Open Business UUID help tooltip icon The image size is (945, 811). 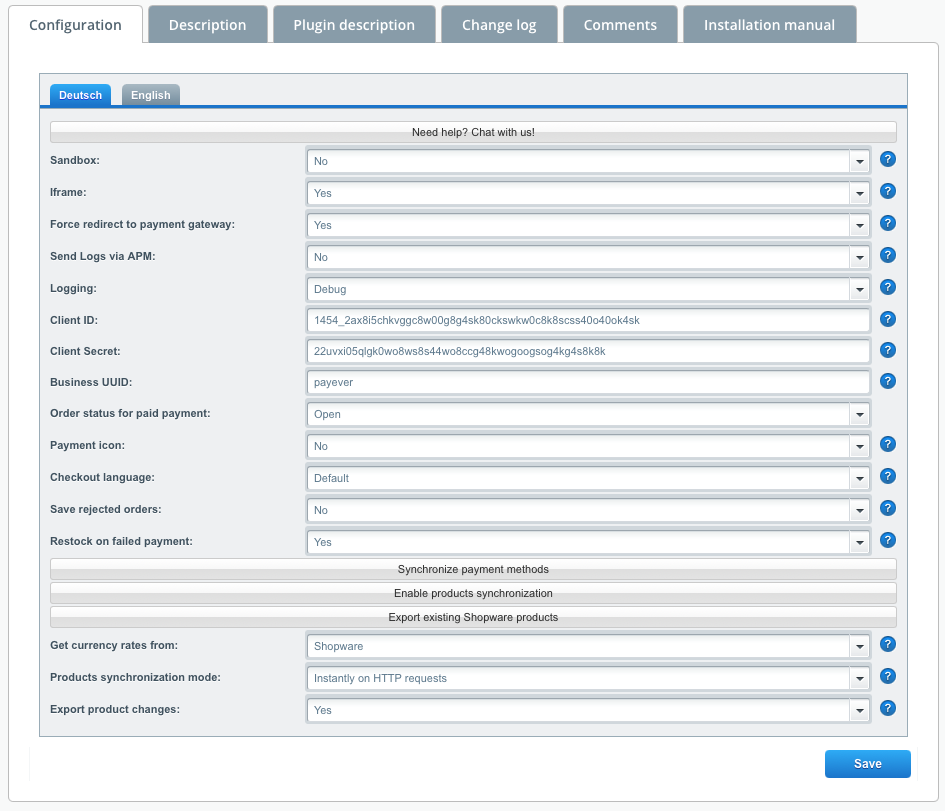coord(887,381)
